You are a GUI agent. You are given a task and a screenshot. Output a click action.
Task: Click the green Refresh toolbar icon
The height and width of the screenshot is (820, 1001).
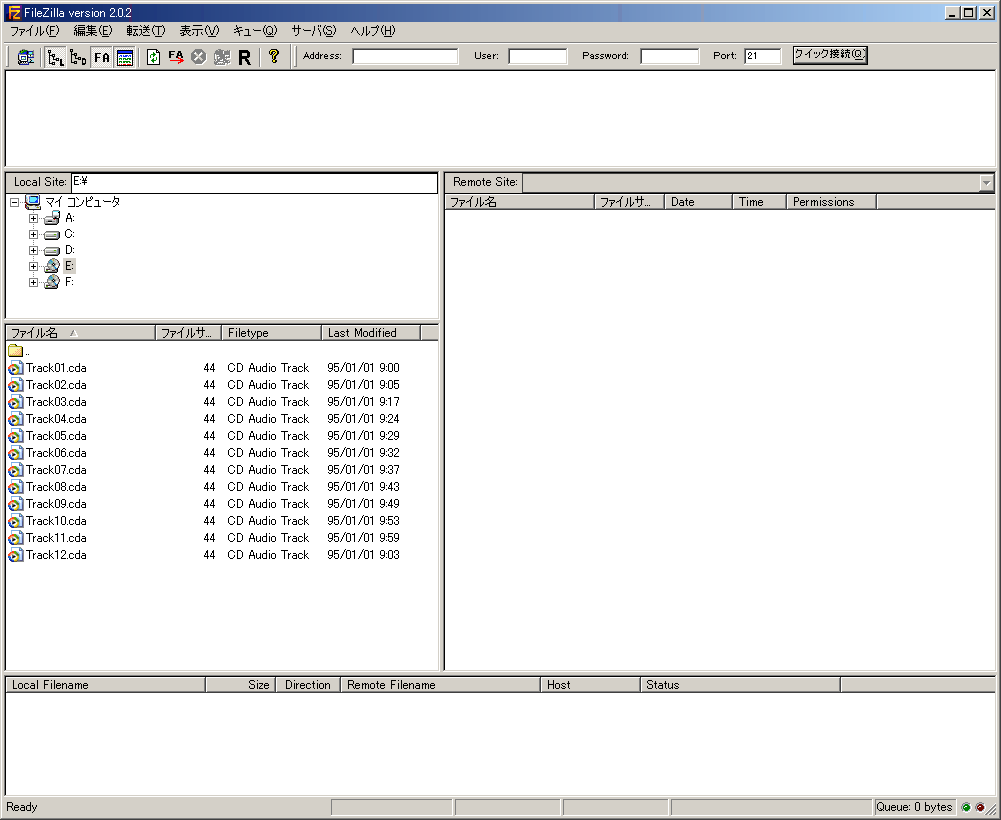(153, 57)
